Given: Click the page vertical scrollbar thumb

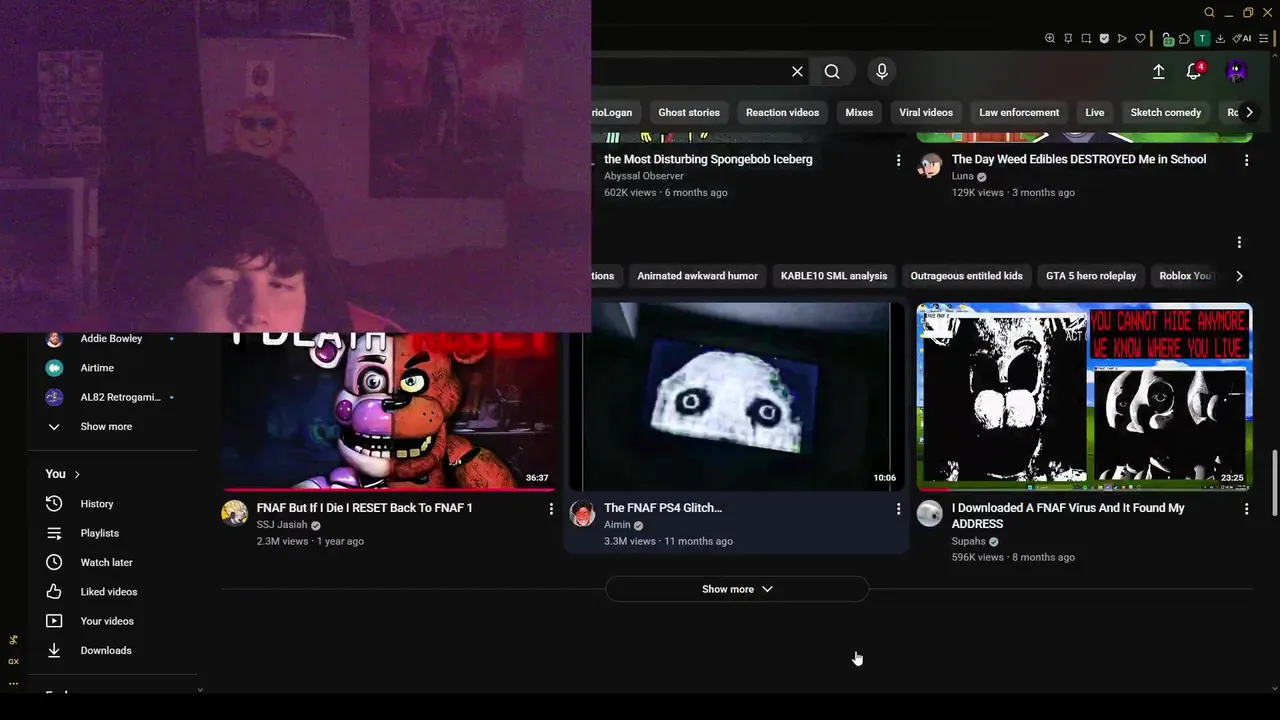Looking at the screenshot, I should pos(1274,482).
